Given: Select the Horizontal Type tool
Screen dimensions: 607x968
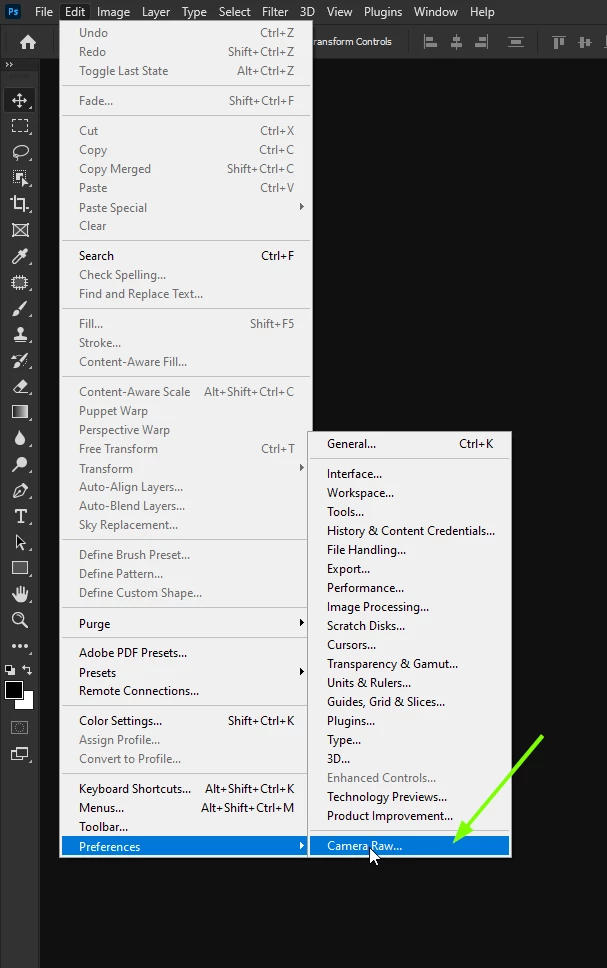Looking at the screenshot, I should click(x=20, y=516).
